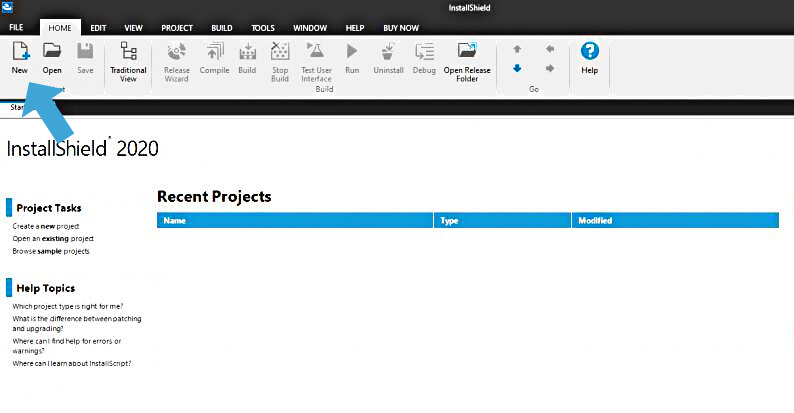Sort recent projects by Modified column

[675, 220]
